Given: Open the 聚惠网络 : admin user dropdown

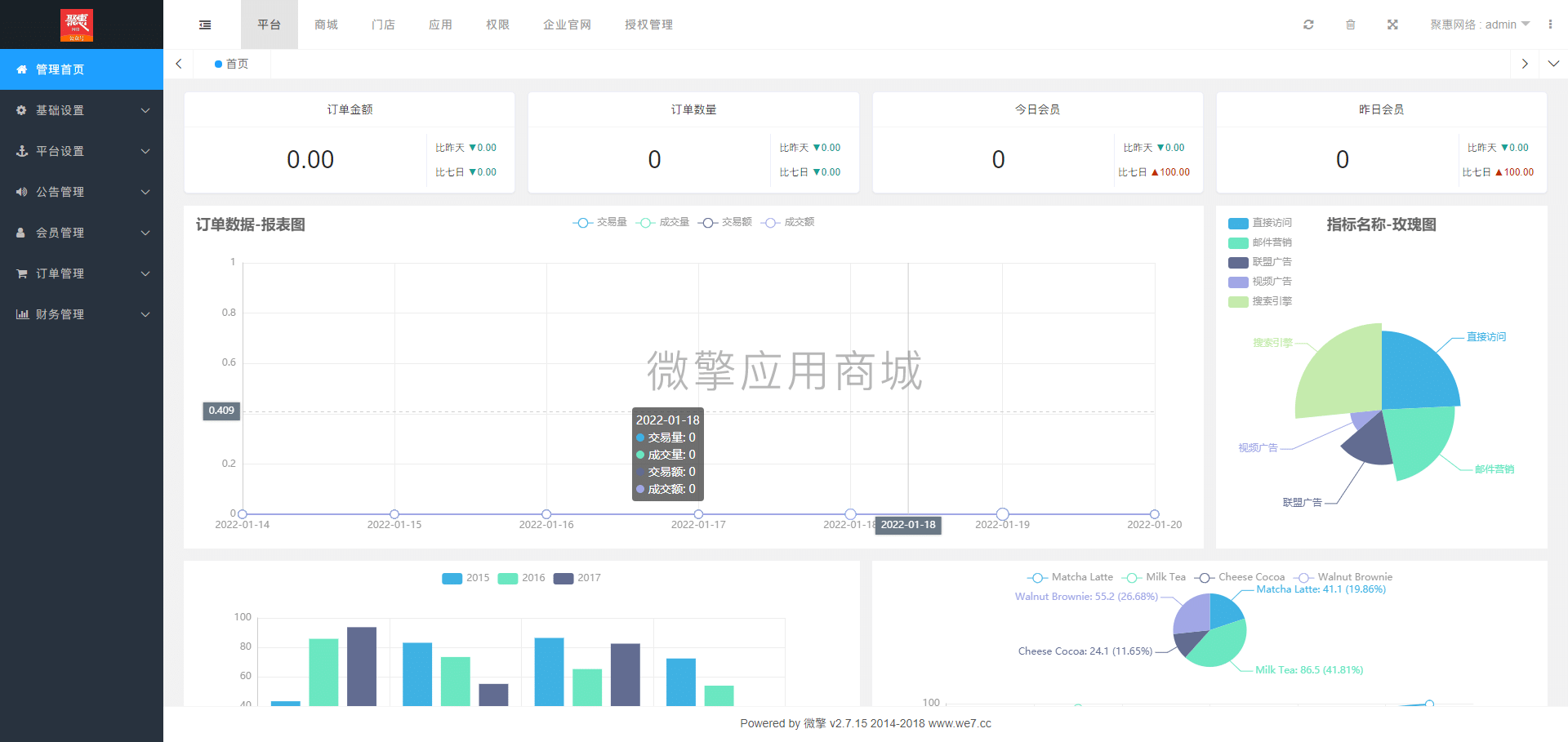Looking at the screenshot, I should [x=1480, y=24].
